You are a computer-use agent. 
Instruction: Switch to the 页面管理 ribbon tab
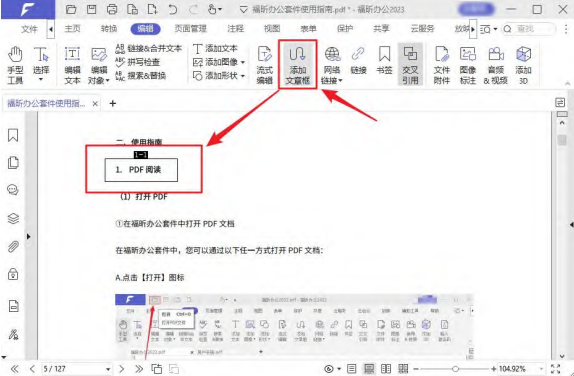point(190,29)
